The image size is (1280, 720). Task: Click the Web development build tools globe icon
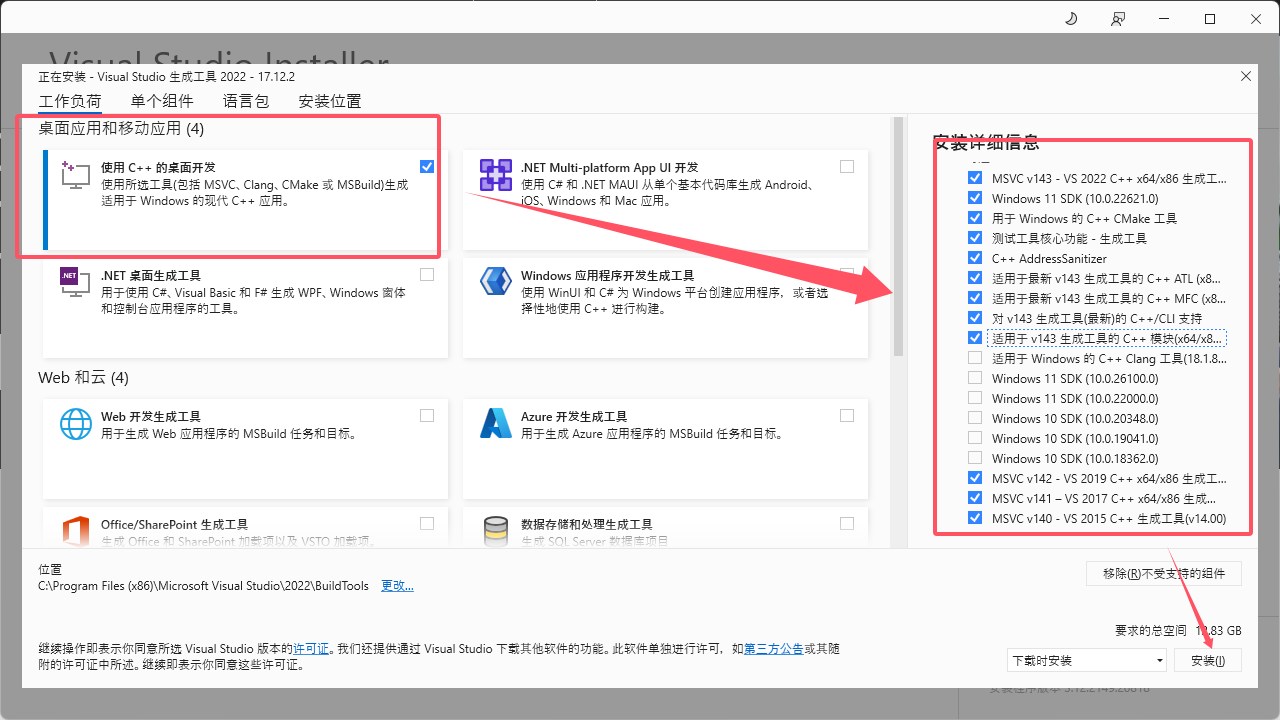(x=76, y=423)
